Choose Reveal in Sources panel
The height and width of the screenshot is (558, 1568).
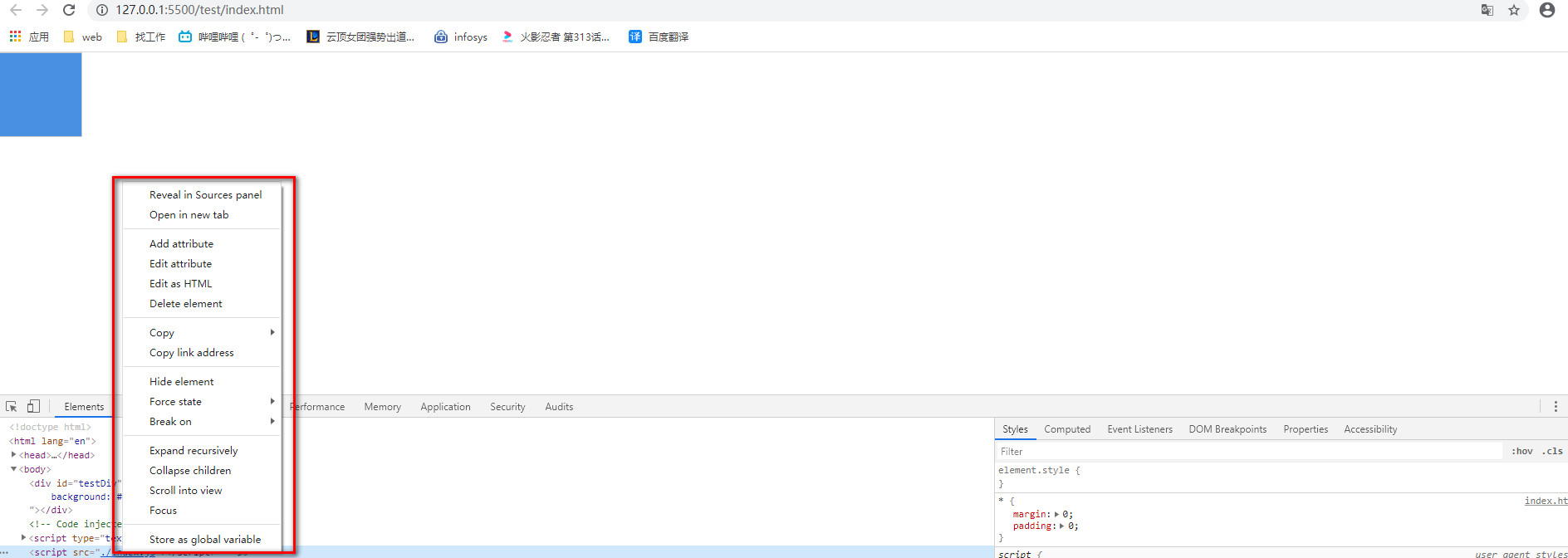pos(203,194)
